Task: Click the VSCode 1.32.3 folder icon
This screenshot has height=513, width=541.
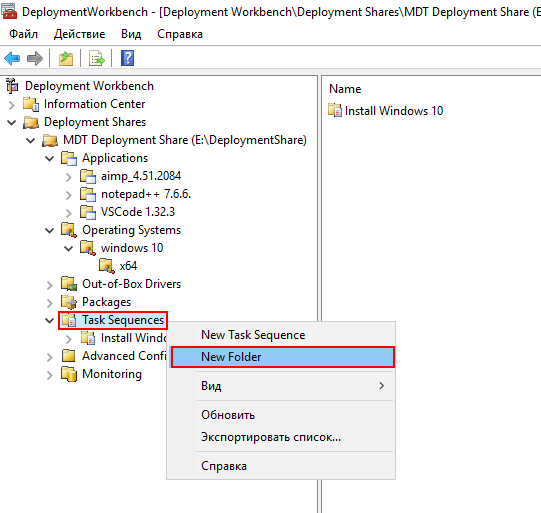Action: click(x=88, y=212)
